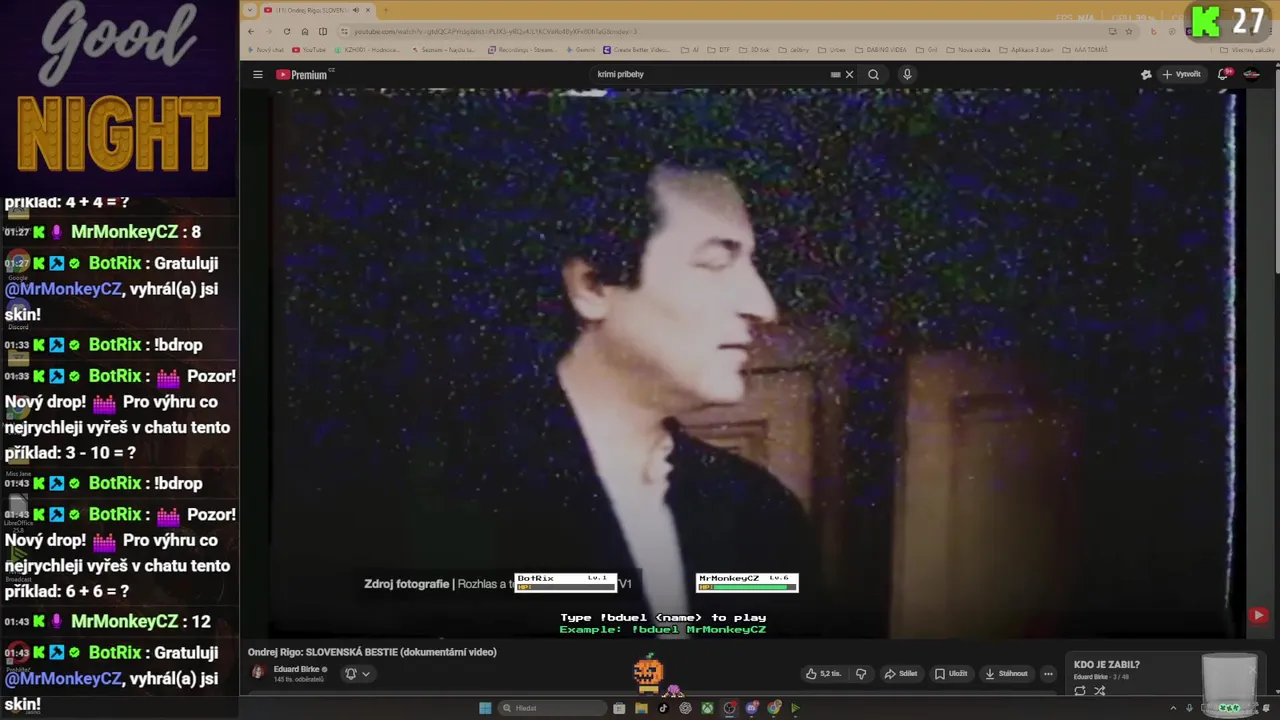Open the on-screen keyboard icon in search box
The height and width of the screenshot is (720, 1280).
click(835, 74)
